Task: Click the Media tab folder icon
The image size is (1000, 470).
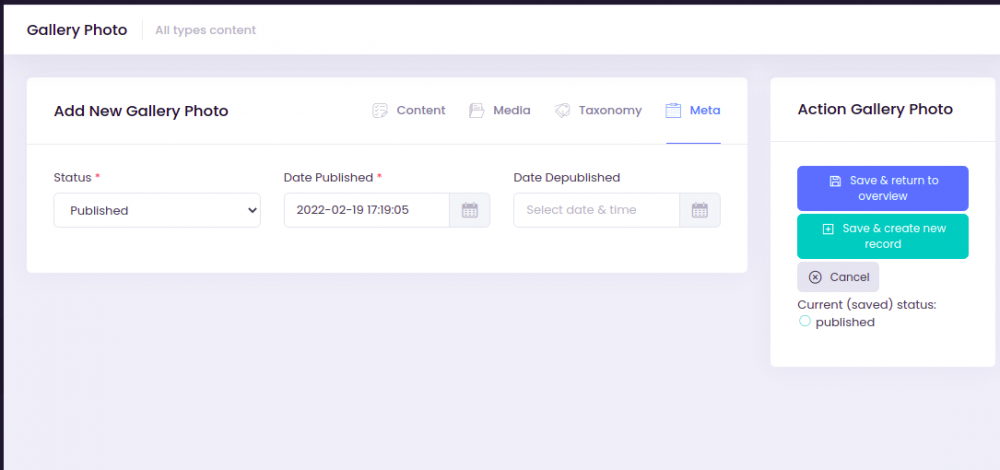Action: pos(476,110)
